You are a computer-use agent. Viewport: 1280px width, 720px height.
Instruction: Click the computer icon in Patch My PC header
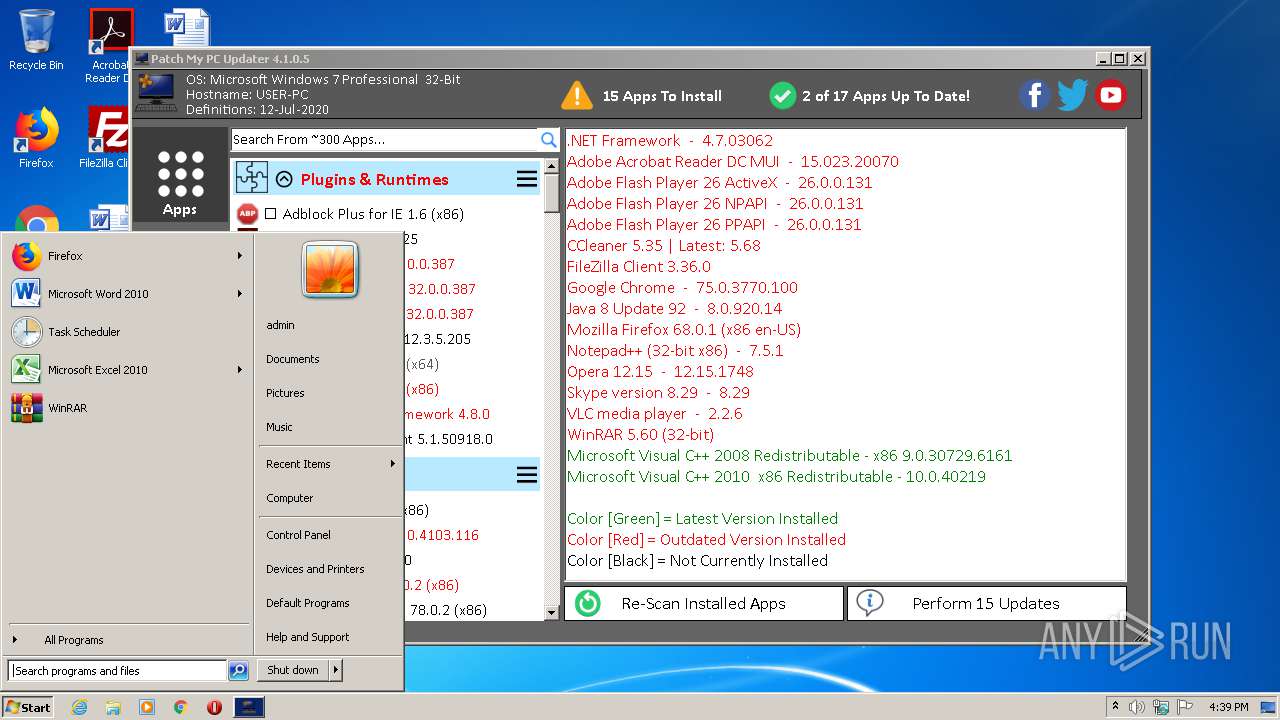click(x=156, y=92)
